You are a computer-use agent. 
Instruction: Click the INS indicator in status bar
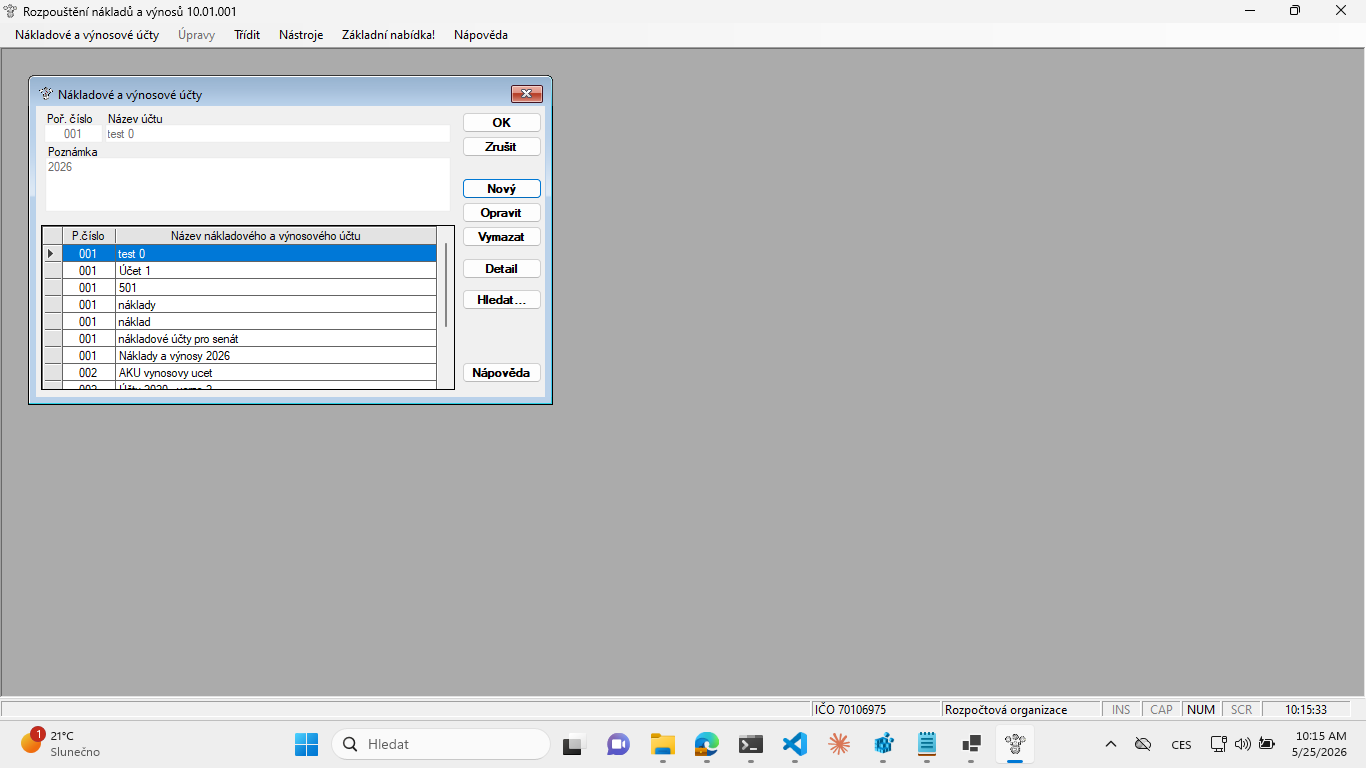tap(1121, 710)
